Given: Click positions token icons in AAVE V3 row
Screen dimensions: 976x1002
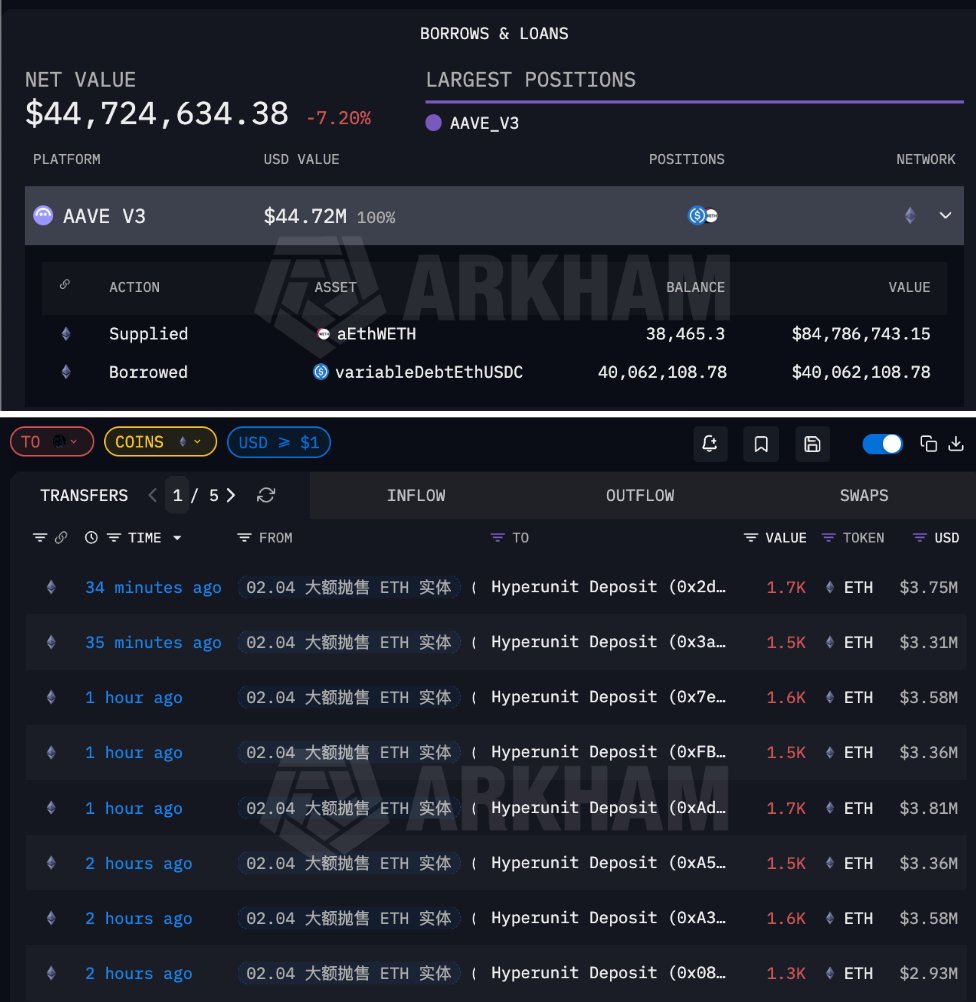Looking at the screenshot, I should (702, 215).
